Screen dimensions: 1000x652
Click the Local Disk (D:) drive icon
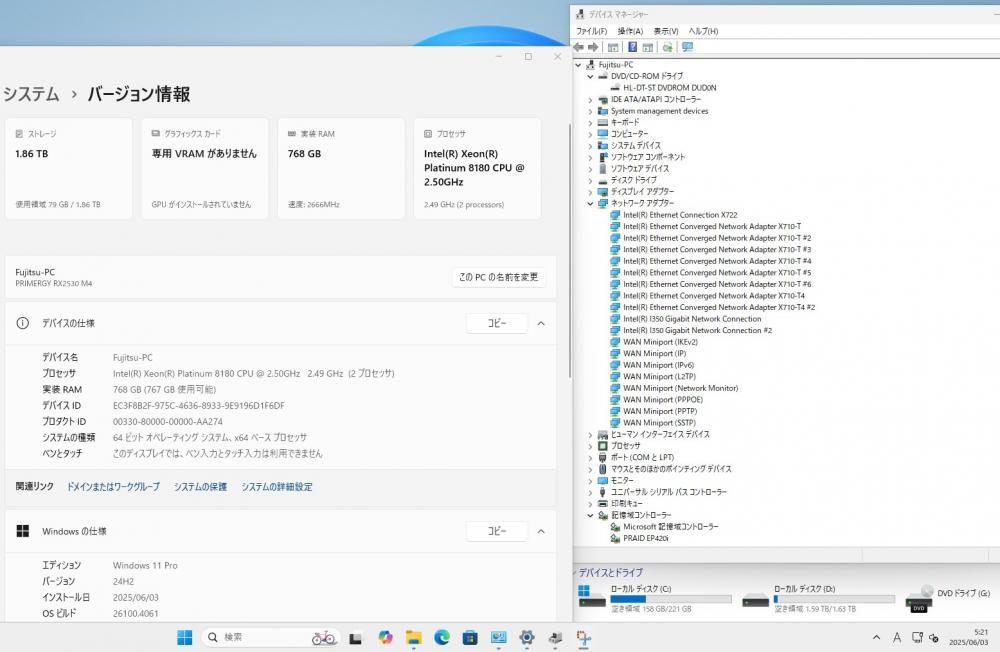[755, 600]
